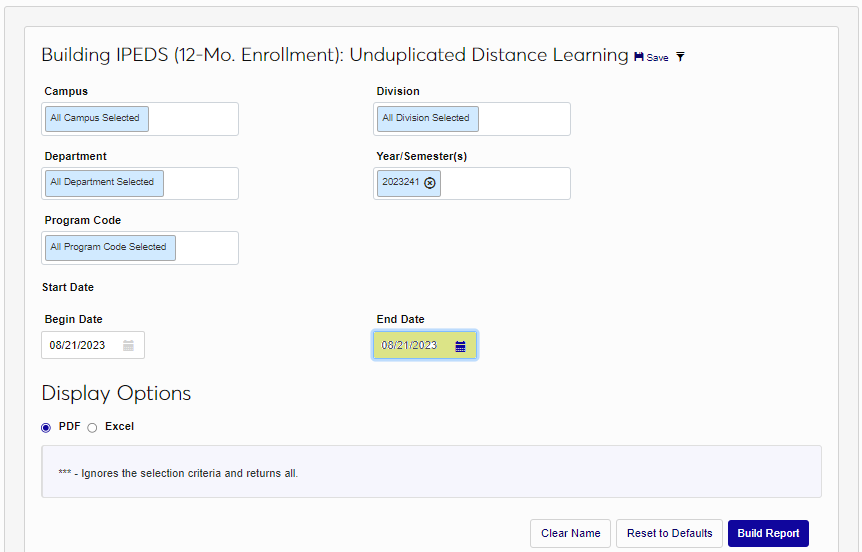Click the All Division Selected tag
Screen dimensions: 862x552
[428, 119]
